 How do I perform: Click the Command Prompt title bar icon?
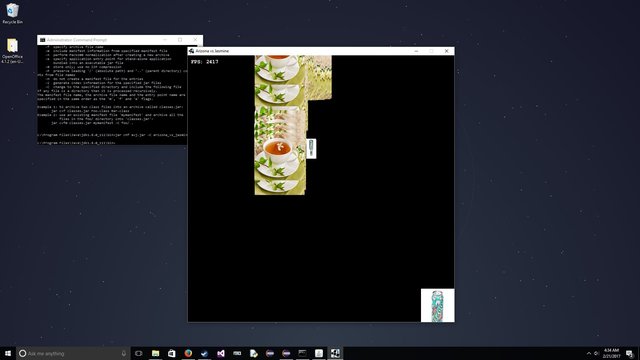[42, 40]
